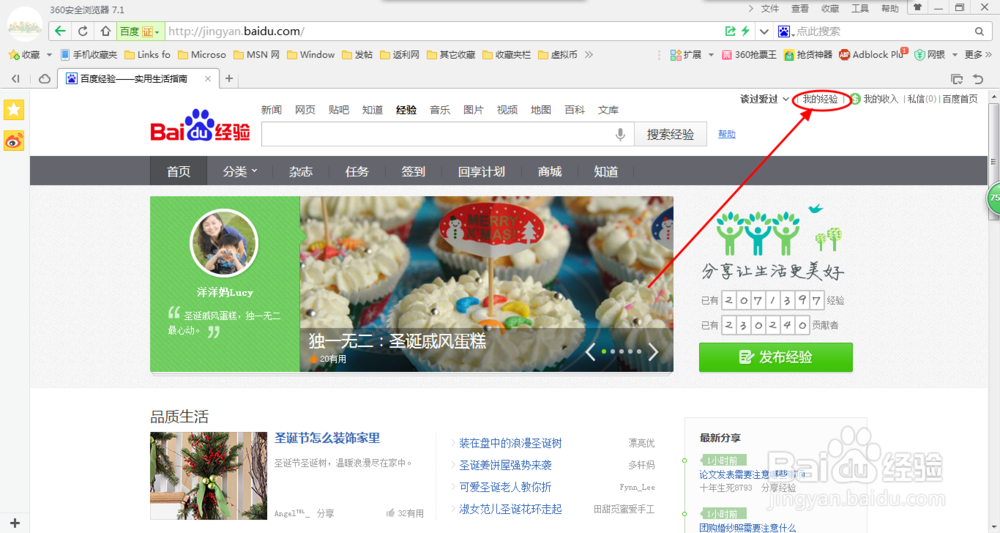Image resolution: width=1000 pixels, height=533 pixels.
Task: Click the tab-list back arrow icon
Action: pyautogui.click(x=15, y=79)
